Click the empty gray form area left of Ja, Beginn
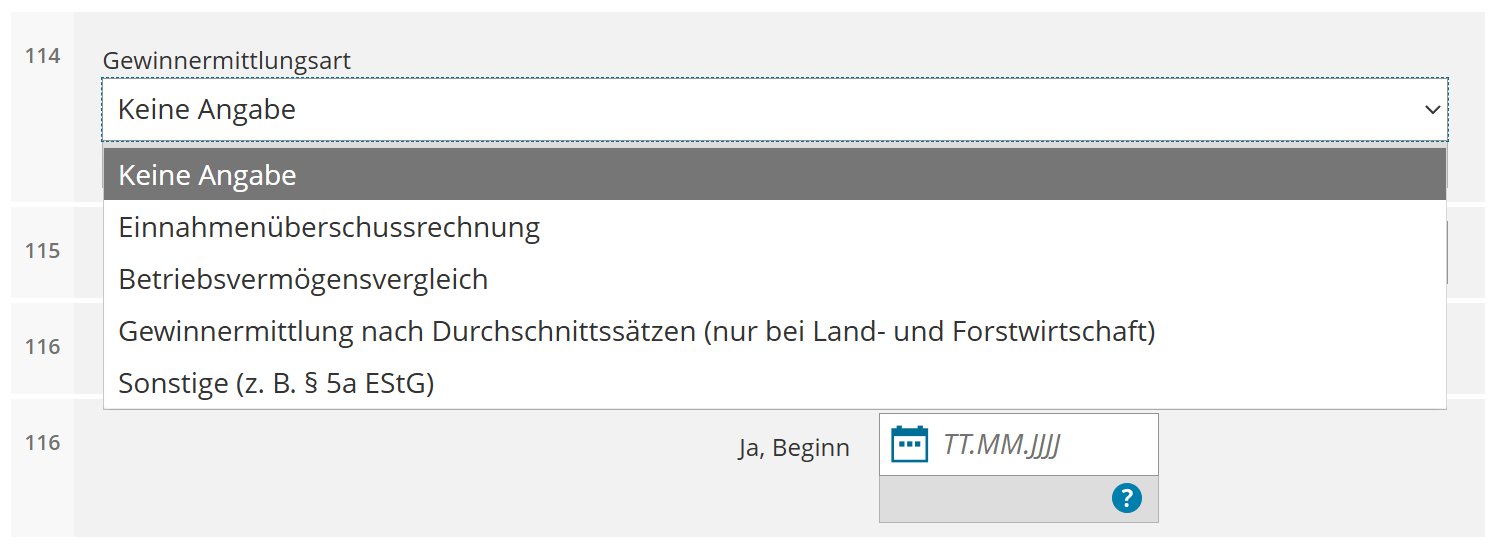 (x=400, y=470)
